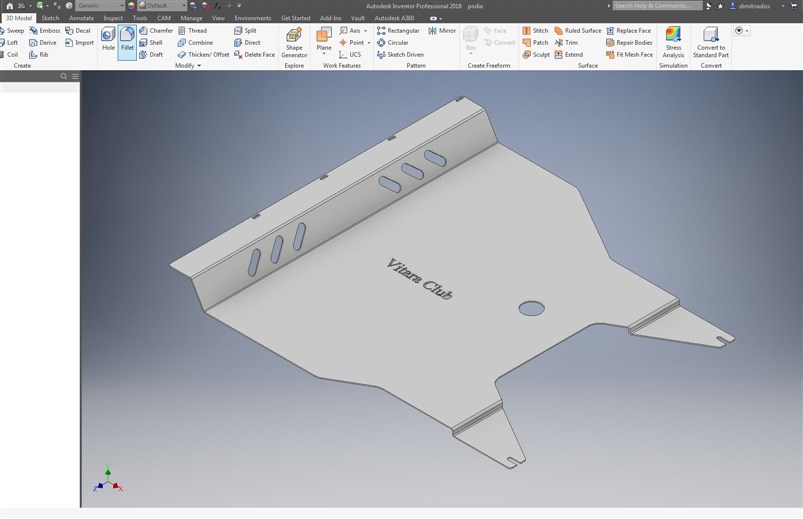Click the browser panel search icon
This screenshot has width=803, height=519.
click(x=64, y=76)
